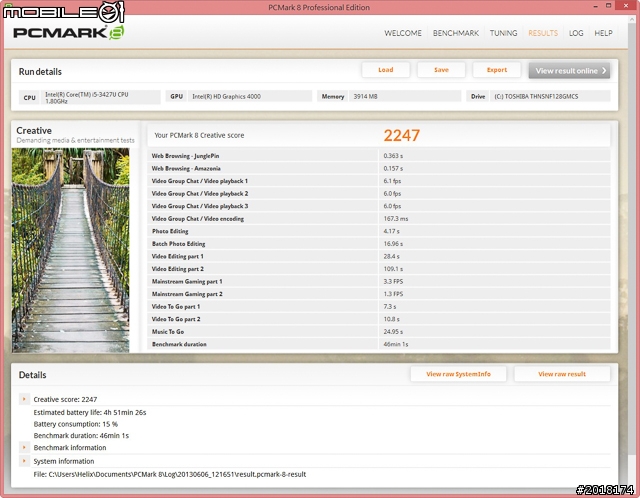Expand the Benchmark information section
The height and width of the screenshot is (498, 640).
point(24,447)
